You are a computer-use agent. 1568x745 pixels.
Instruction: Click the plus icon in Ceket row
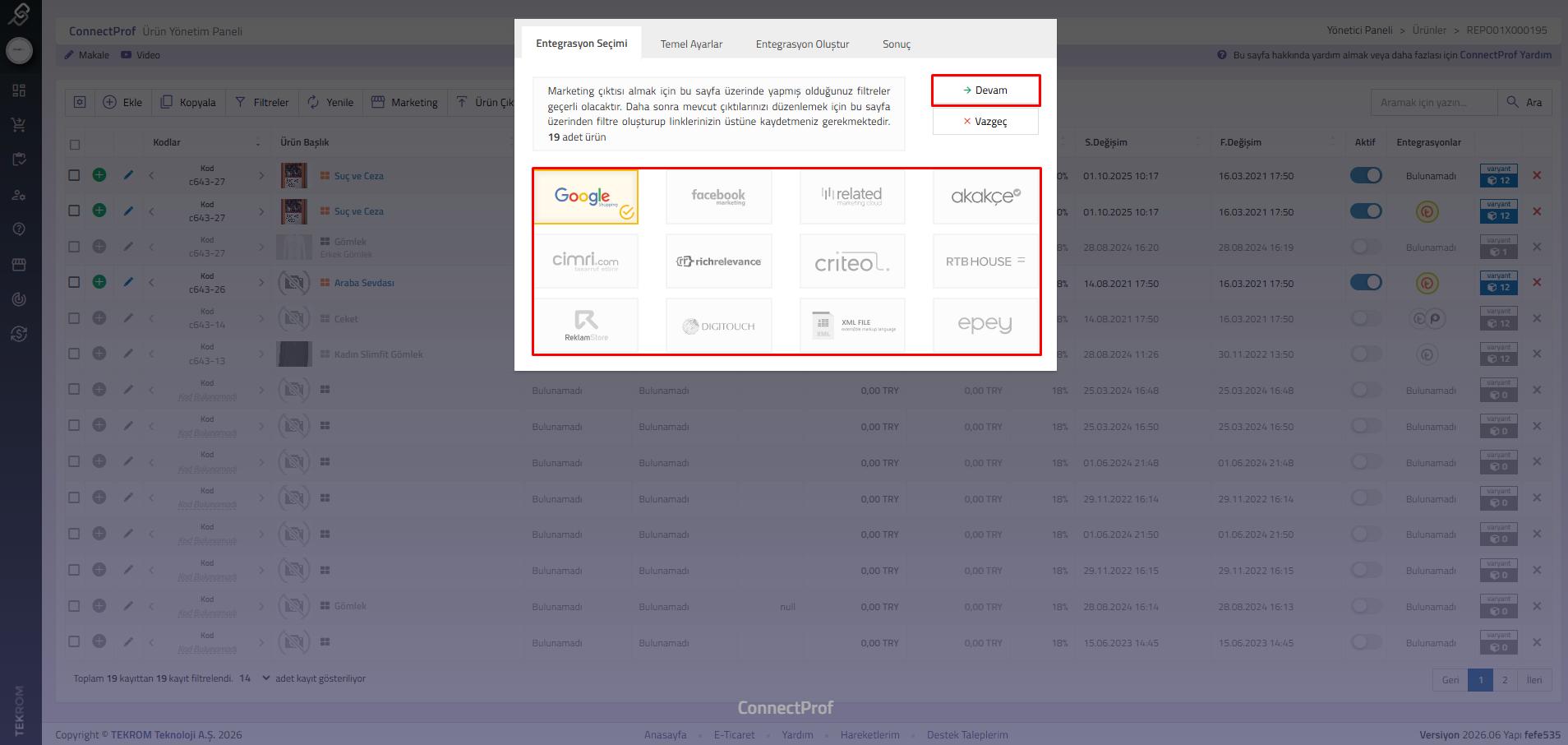99,317
